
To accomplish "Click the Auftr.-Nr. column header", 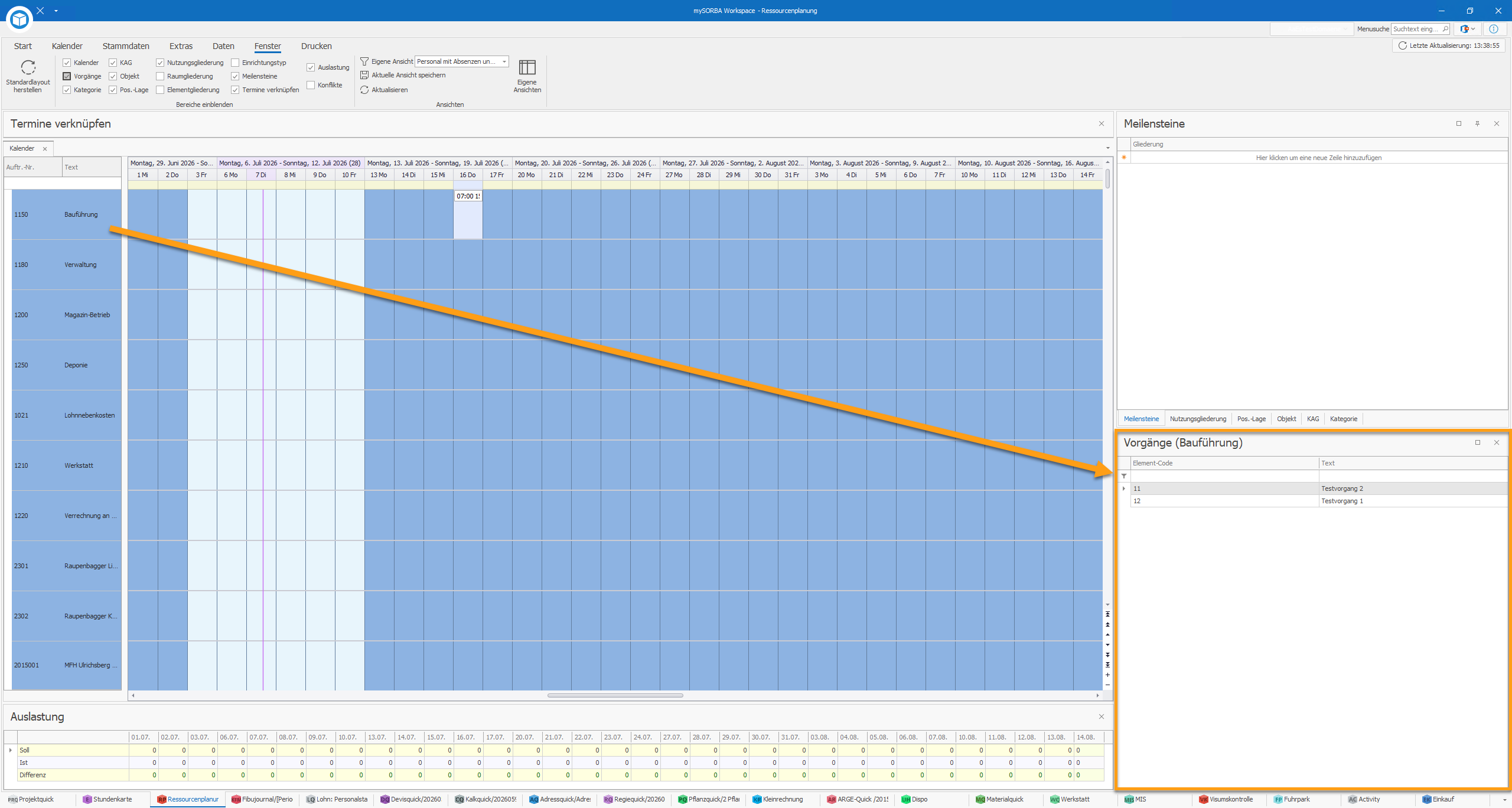I will [33, 167].
